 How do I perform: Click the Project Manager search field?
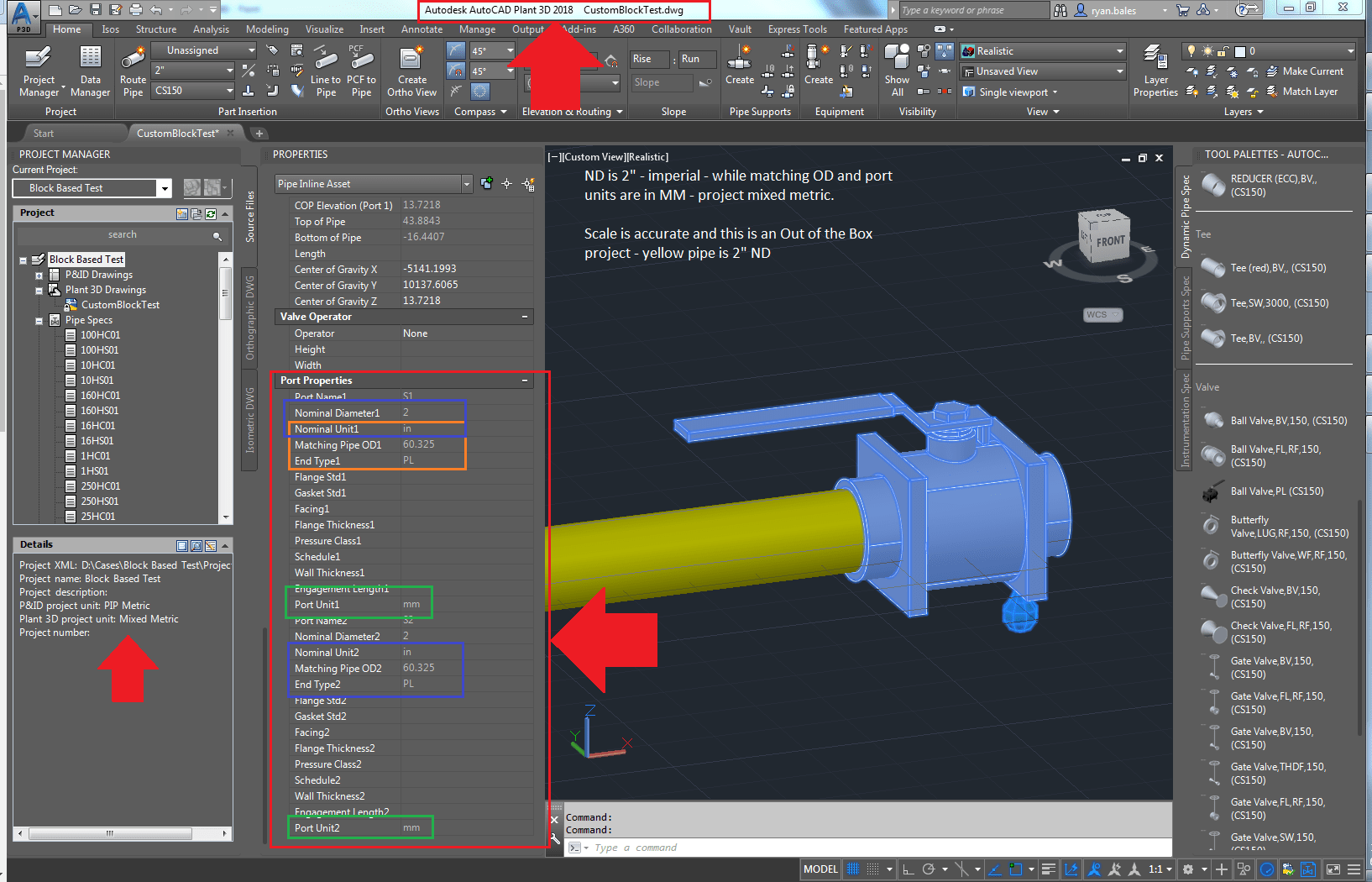coord(122,235)
